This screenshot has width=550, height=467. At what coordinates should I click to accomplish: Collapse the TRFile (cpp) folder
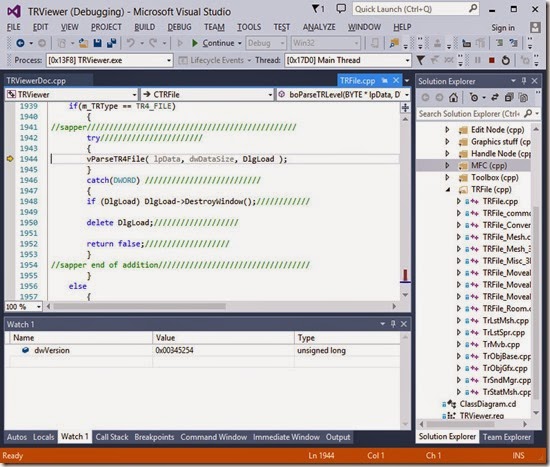448,189
